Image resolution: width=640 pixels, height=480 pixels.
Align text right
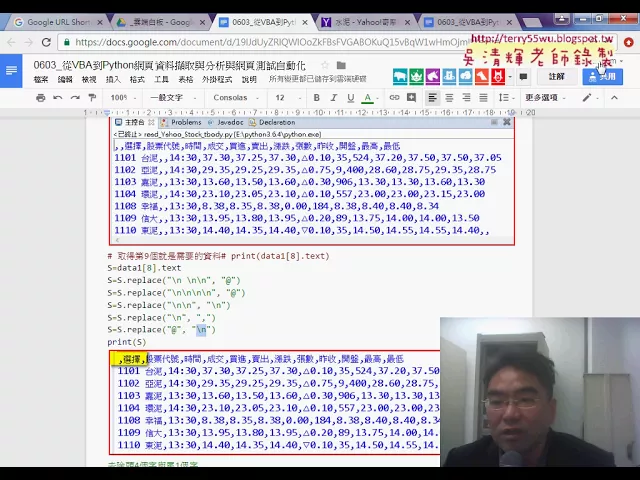pyautogui.click(x=466, y=98)
